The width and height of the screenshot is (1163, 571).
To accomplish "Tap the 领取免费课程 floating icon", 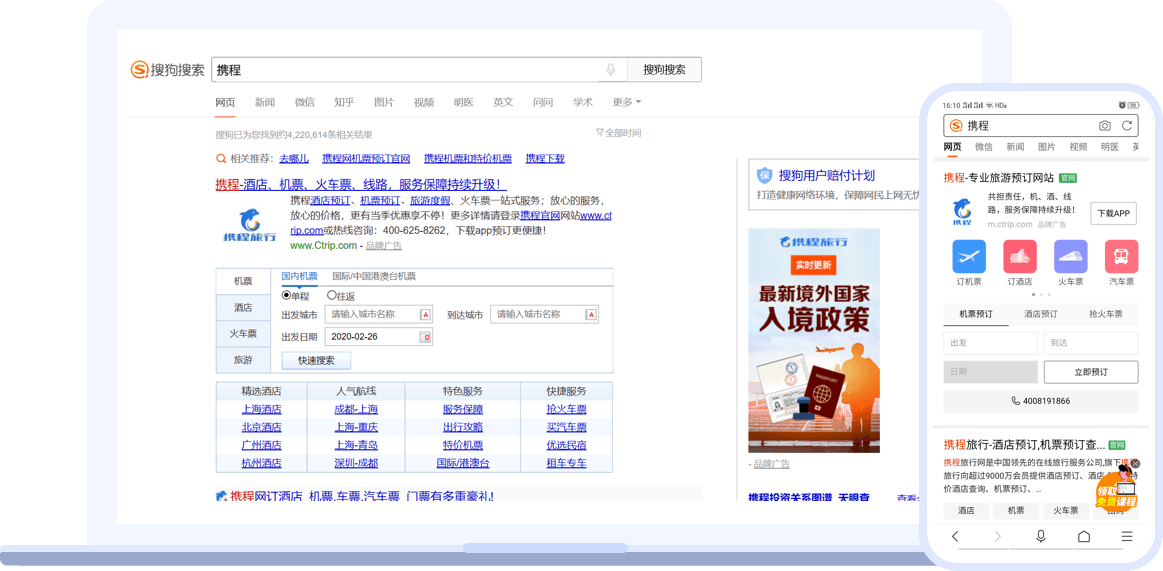I will [1116, 488].
